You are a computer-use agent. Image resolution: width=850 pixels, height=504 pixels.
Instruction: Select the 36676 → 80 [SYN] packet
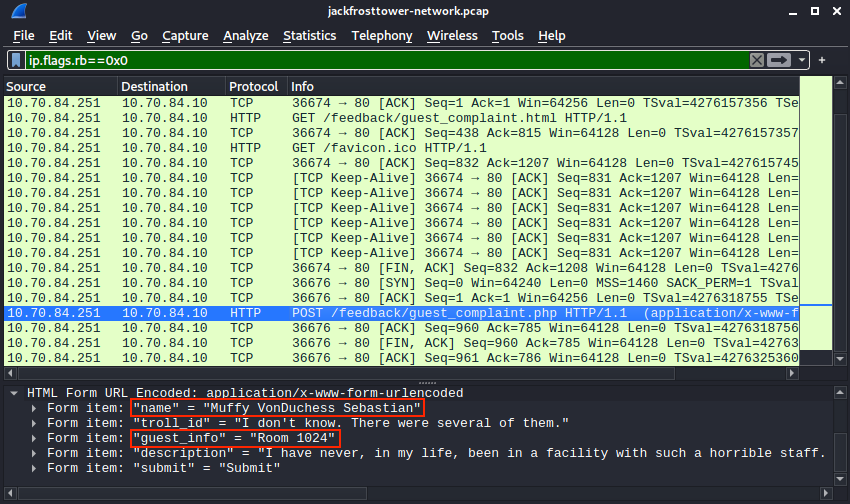[x=402, y=283]
